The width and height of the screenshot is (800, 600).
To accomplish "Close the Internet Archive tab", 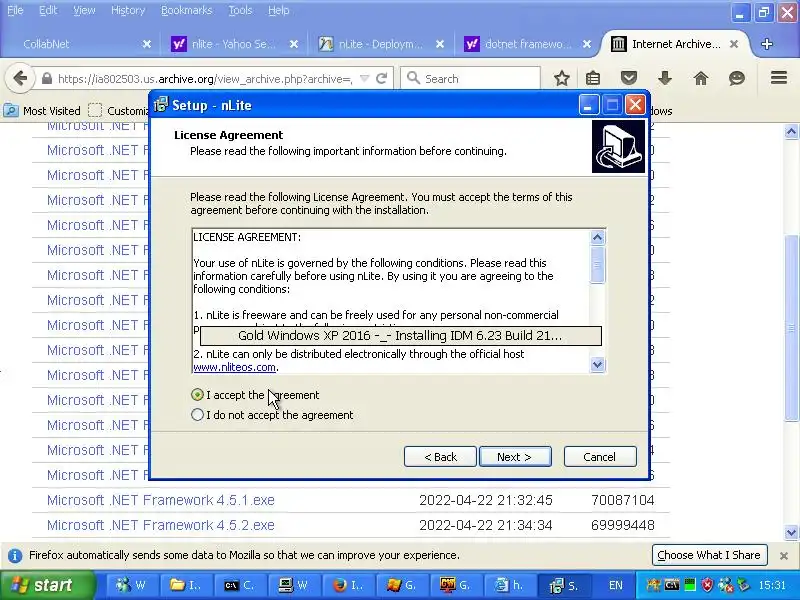I will tap(734, 44).
